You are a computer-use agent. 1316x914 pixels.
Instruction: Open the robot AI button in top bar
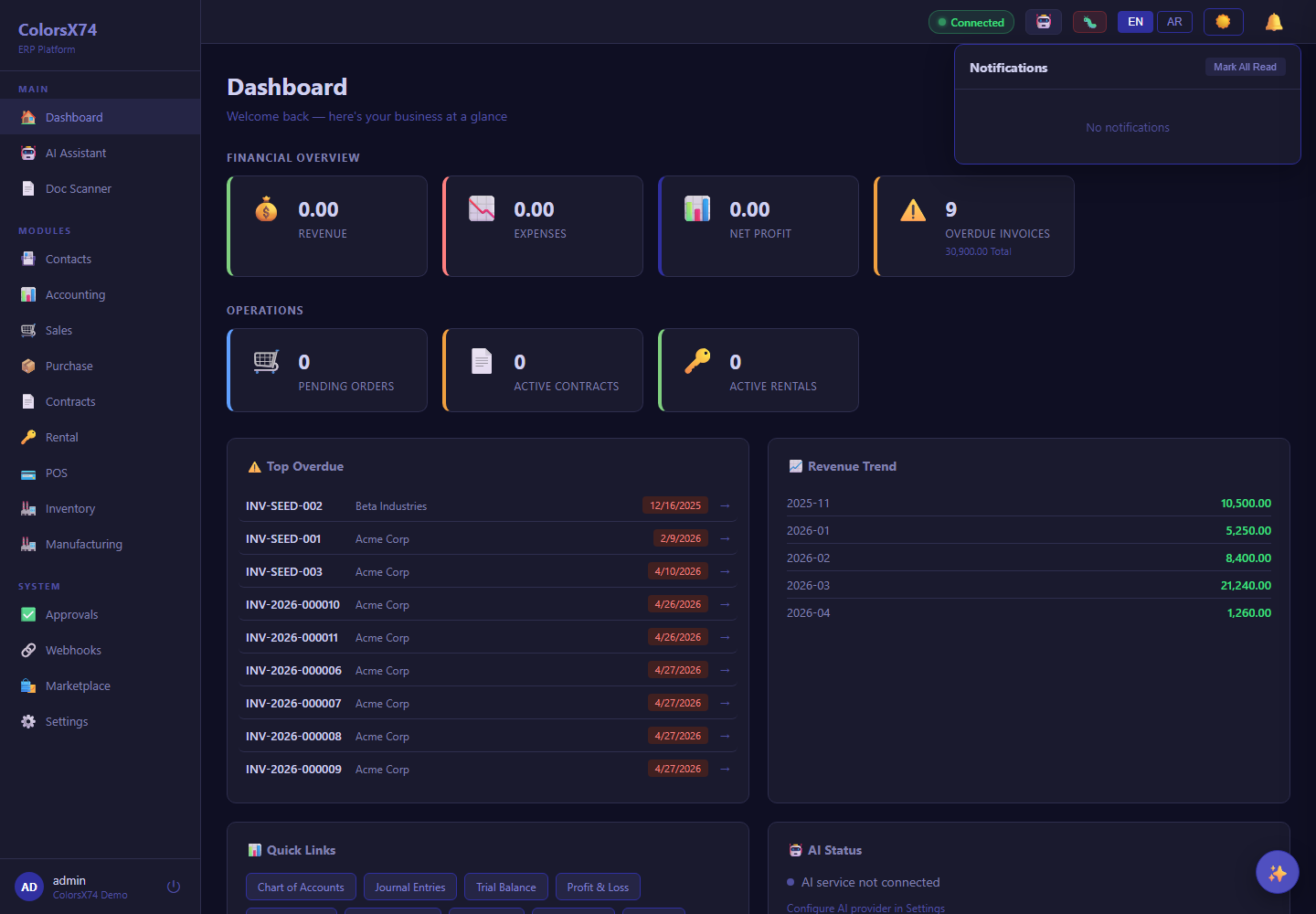pos(1044,22)
